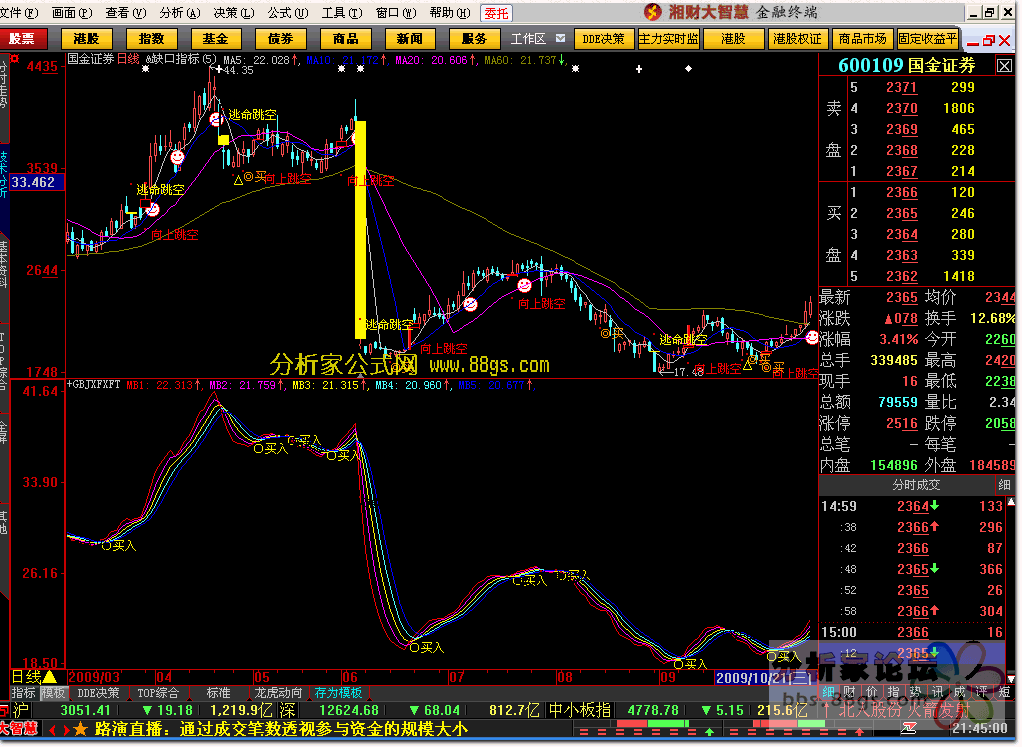
Task: Open the 文件(F) menu
Action: (18, 13)
